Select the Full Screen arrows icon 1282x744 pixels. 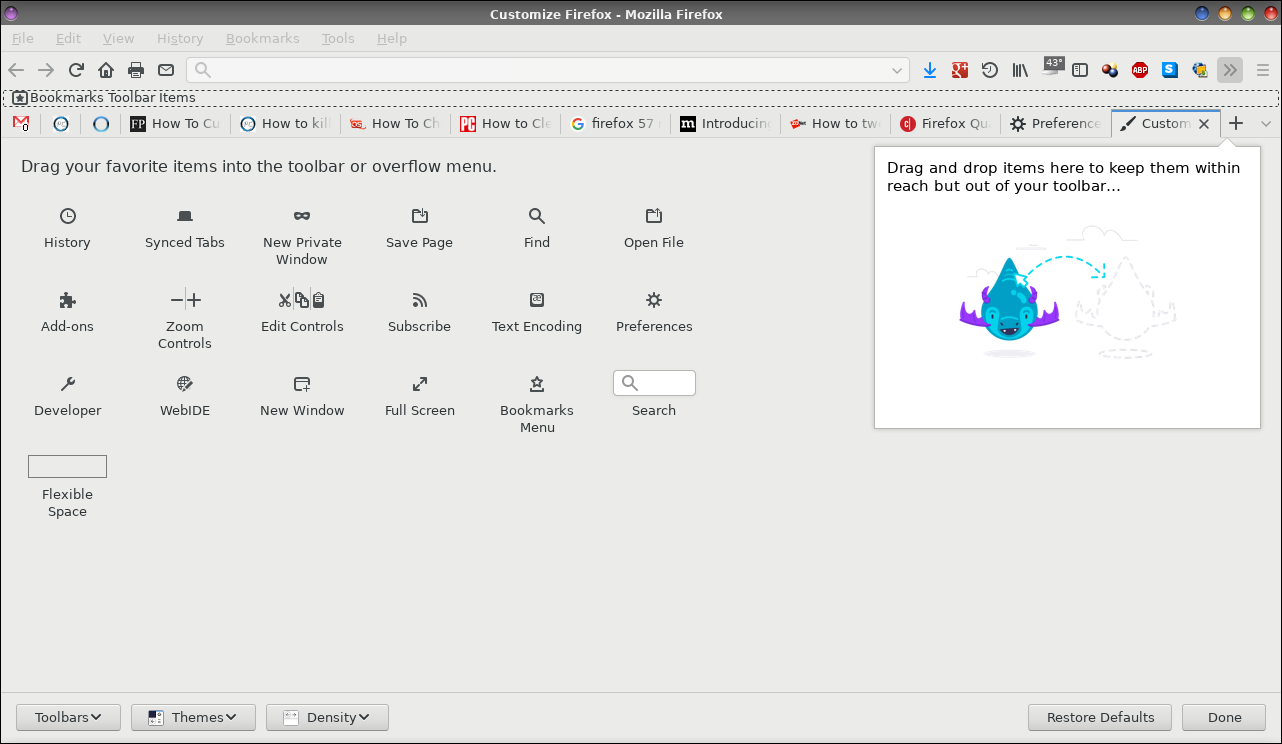click(420, 384)
